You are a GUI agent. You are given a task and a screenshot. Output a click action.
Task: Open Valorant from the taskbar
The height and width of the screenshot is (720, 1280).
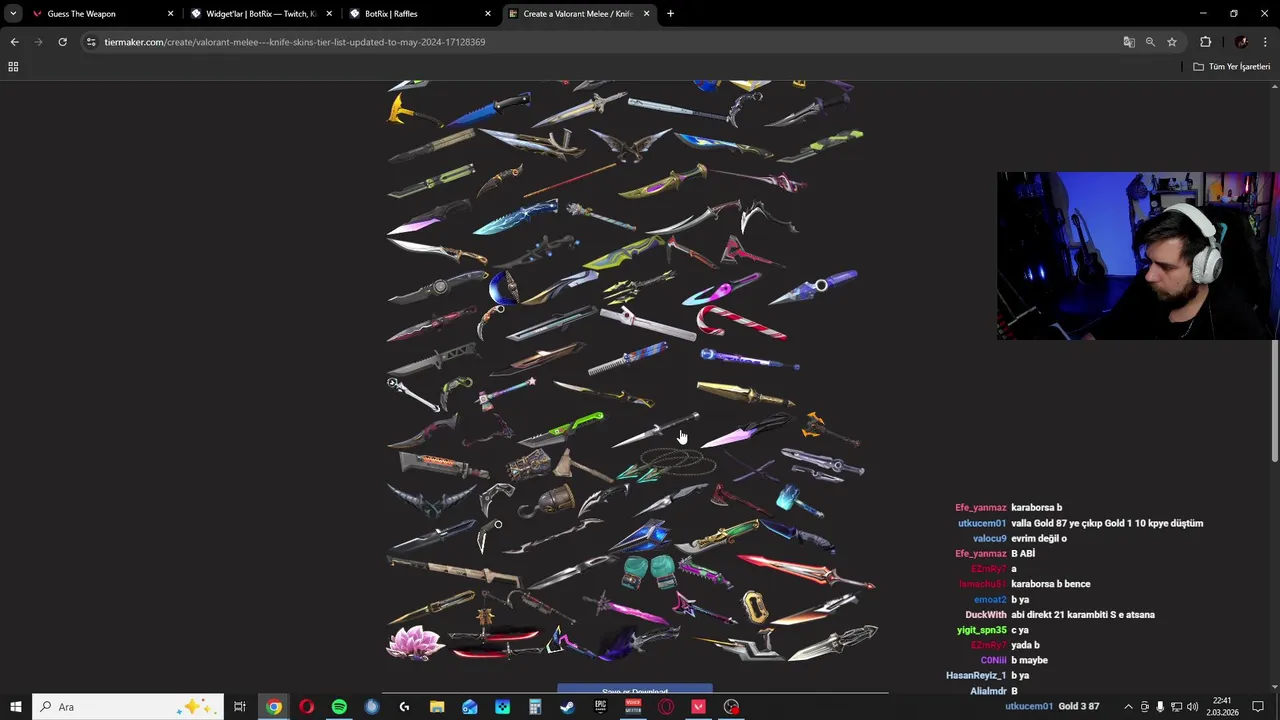[x=698, y=707]
